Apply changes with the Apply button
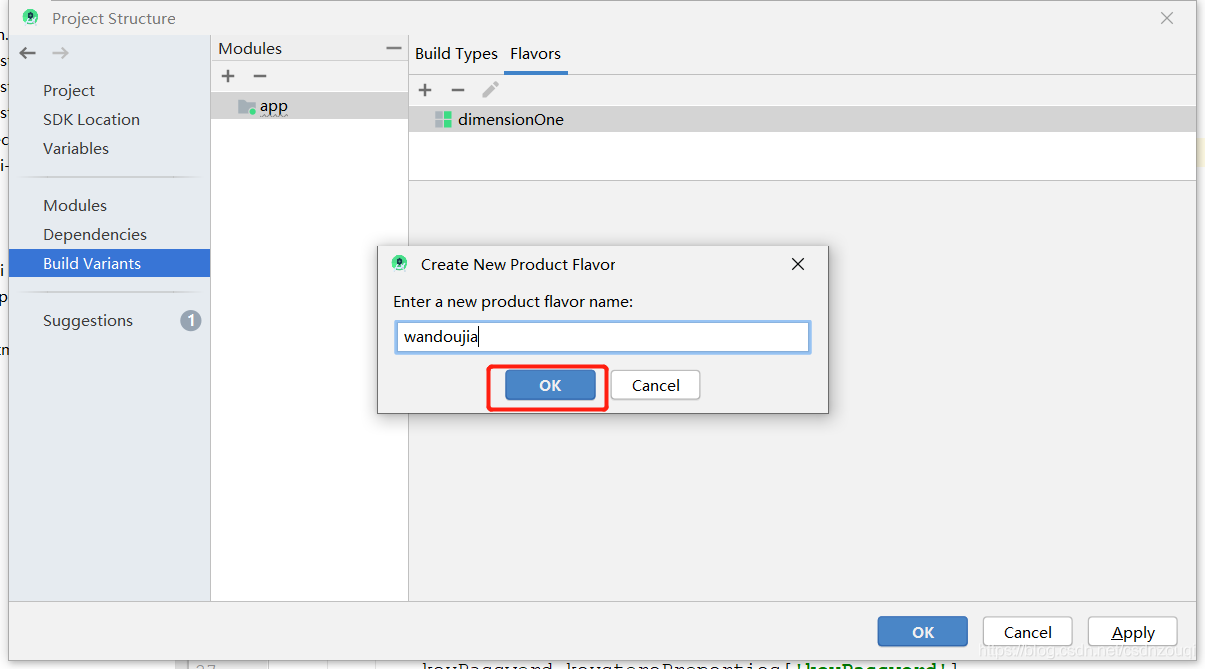The height and width of the screenshot is (669, 1205). pyautogui.click(x=1133, y=632)
